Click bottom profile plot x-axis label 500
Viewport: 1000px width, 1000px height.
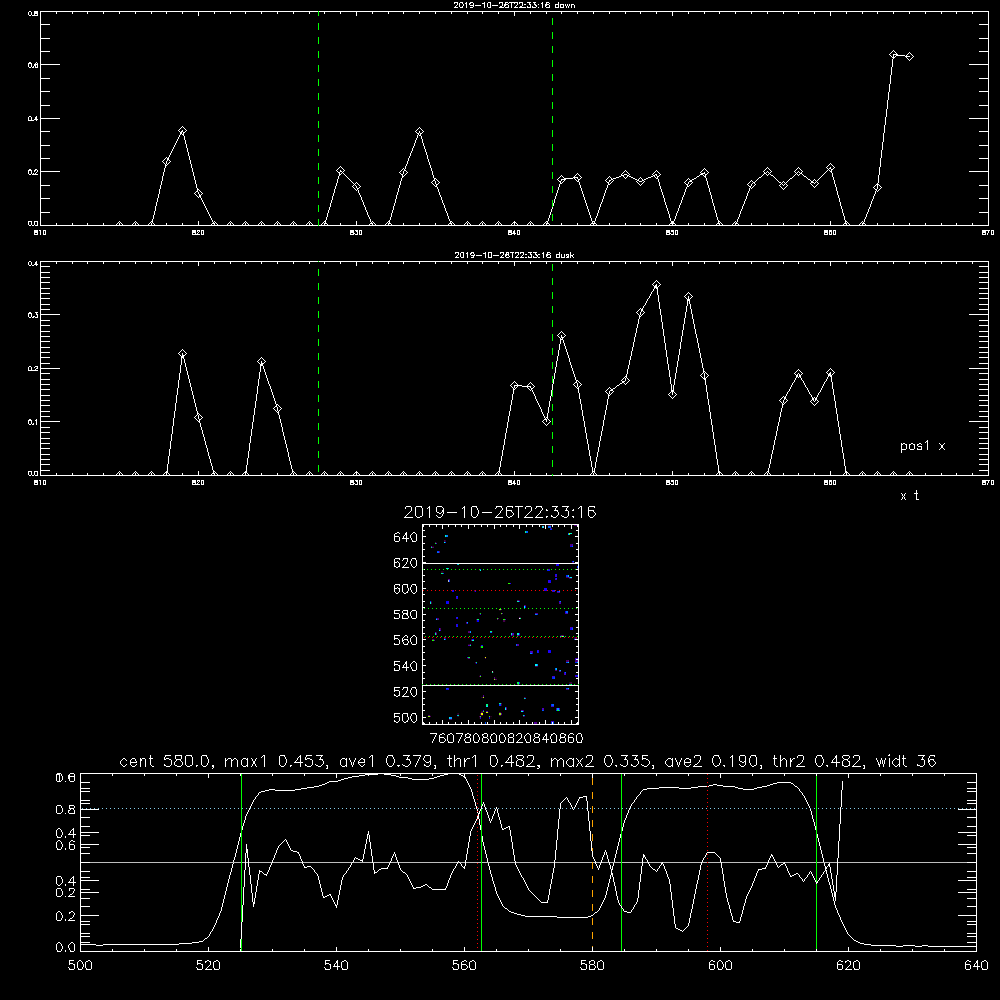coord(80,966)
